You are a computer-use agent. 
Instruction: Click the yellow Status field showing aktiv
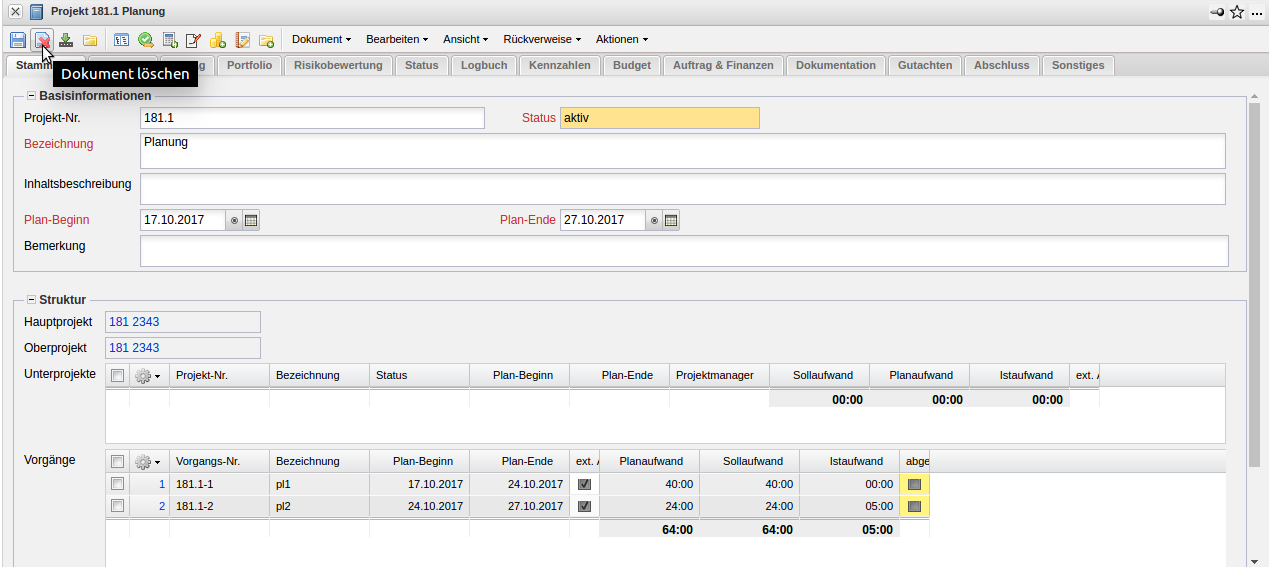[660, 118]
